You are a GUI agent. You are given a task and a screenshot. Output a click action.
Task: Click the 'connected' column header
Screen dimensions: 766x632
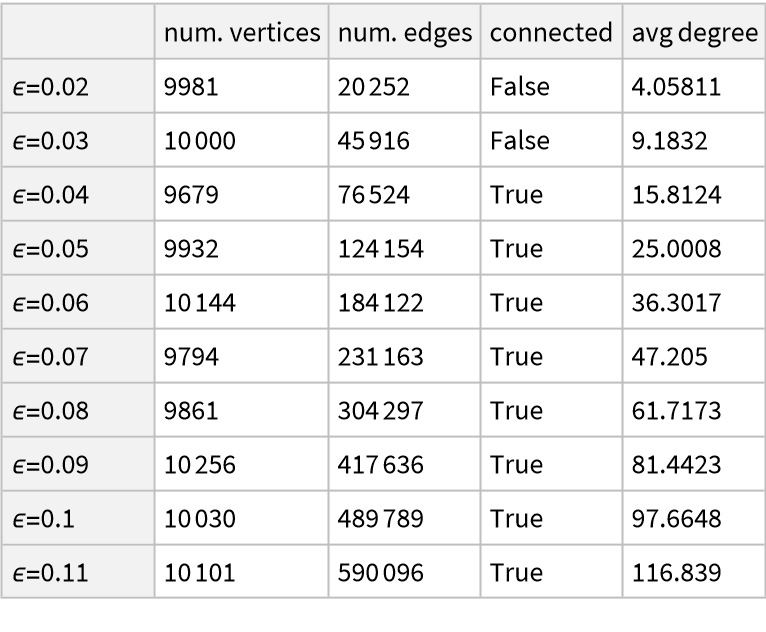pos(549,33)
